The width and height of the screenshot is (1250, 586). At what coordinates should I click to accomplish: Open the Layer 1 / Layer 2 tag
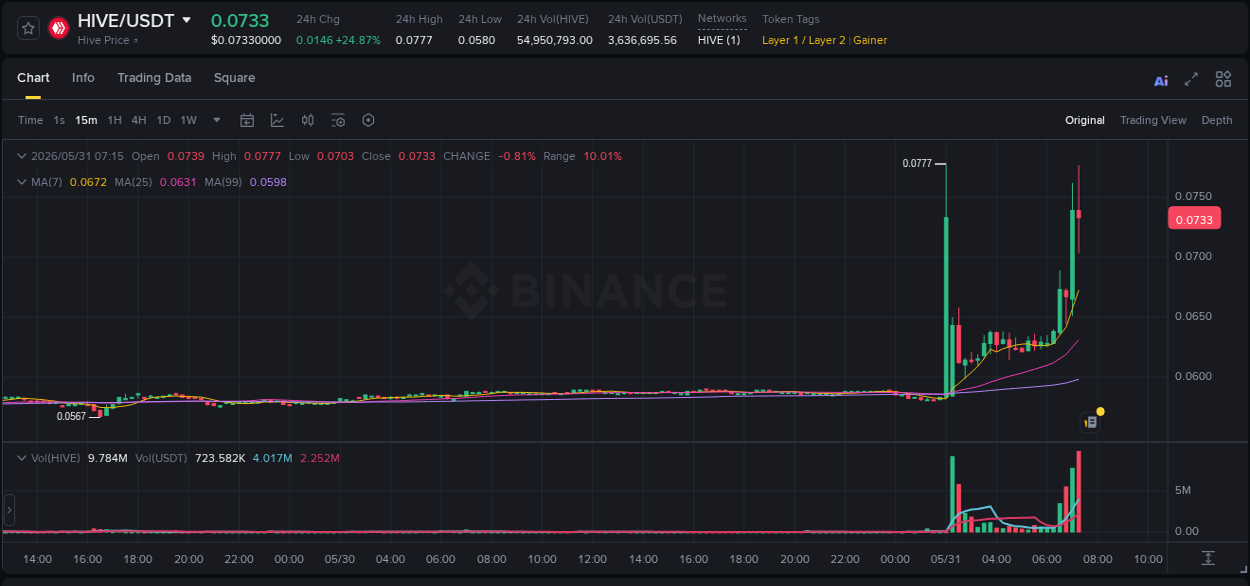(803, 40)
